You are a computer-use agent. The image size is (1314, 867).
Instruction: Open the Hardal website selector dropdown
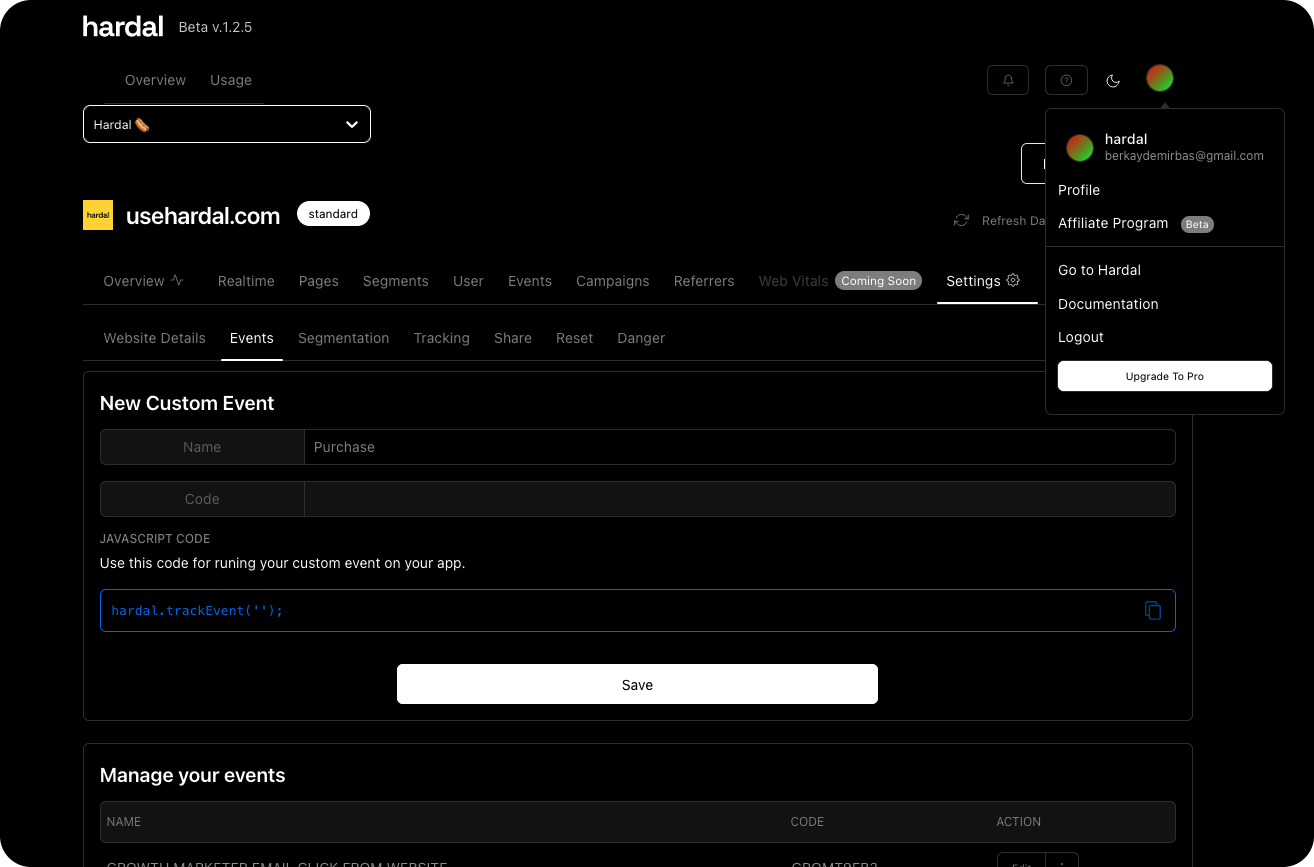pos(227,124)
